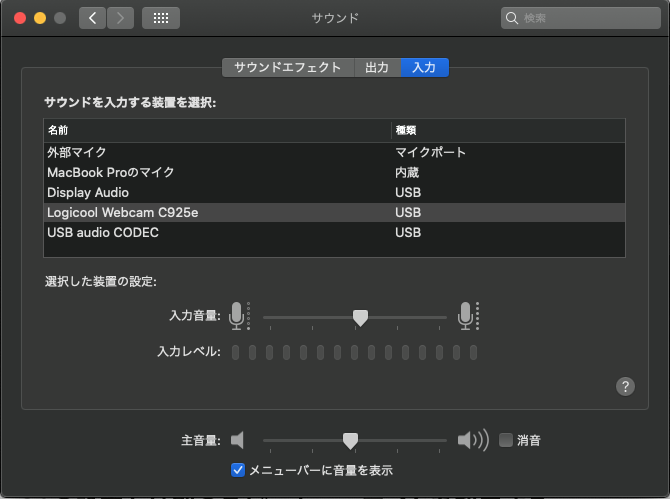The width and height of the screenshot is (670, 499).
Task: Click the search magnifier icon
Action: (511, 18)
